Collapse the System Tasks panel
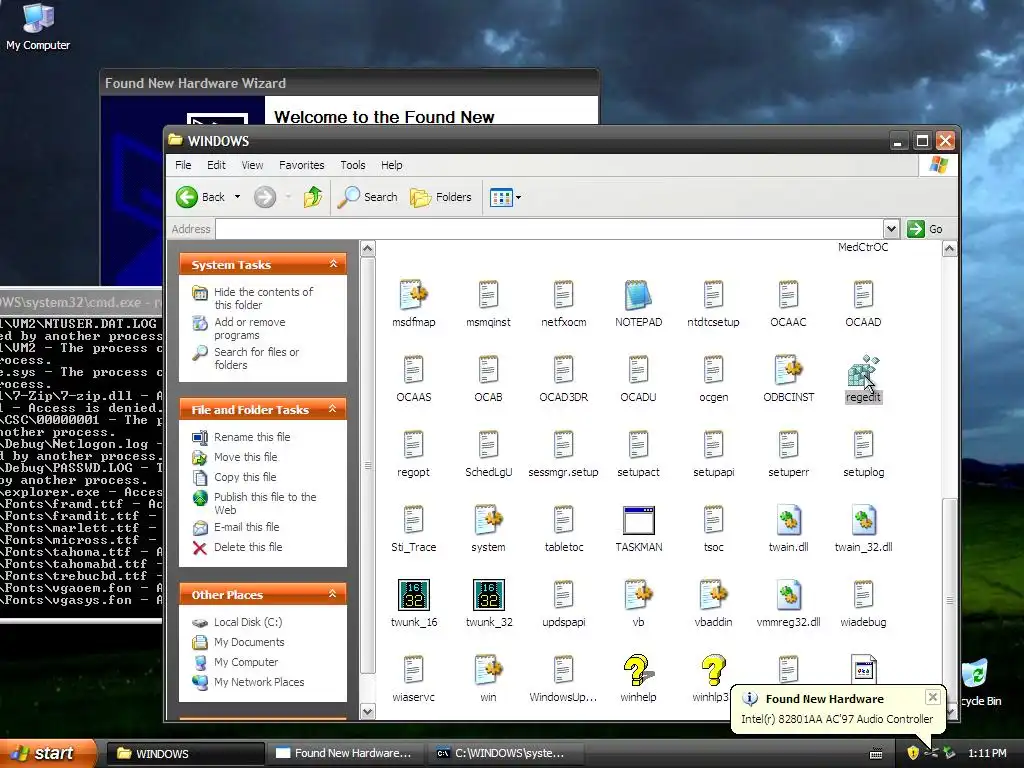Viewport: 1024px width, 768px height. pyautogui.click(x=333, y=264)
